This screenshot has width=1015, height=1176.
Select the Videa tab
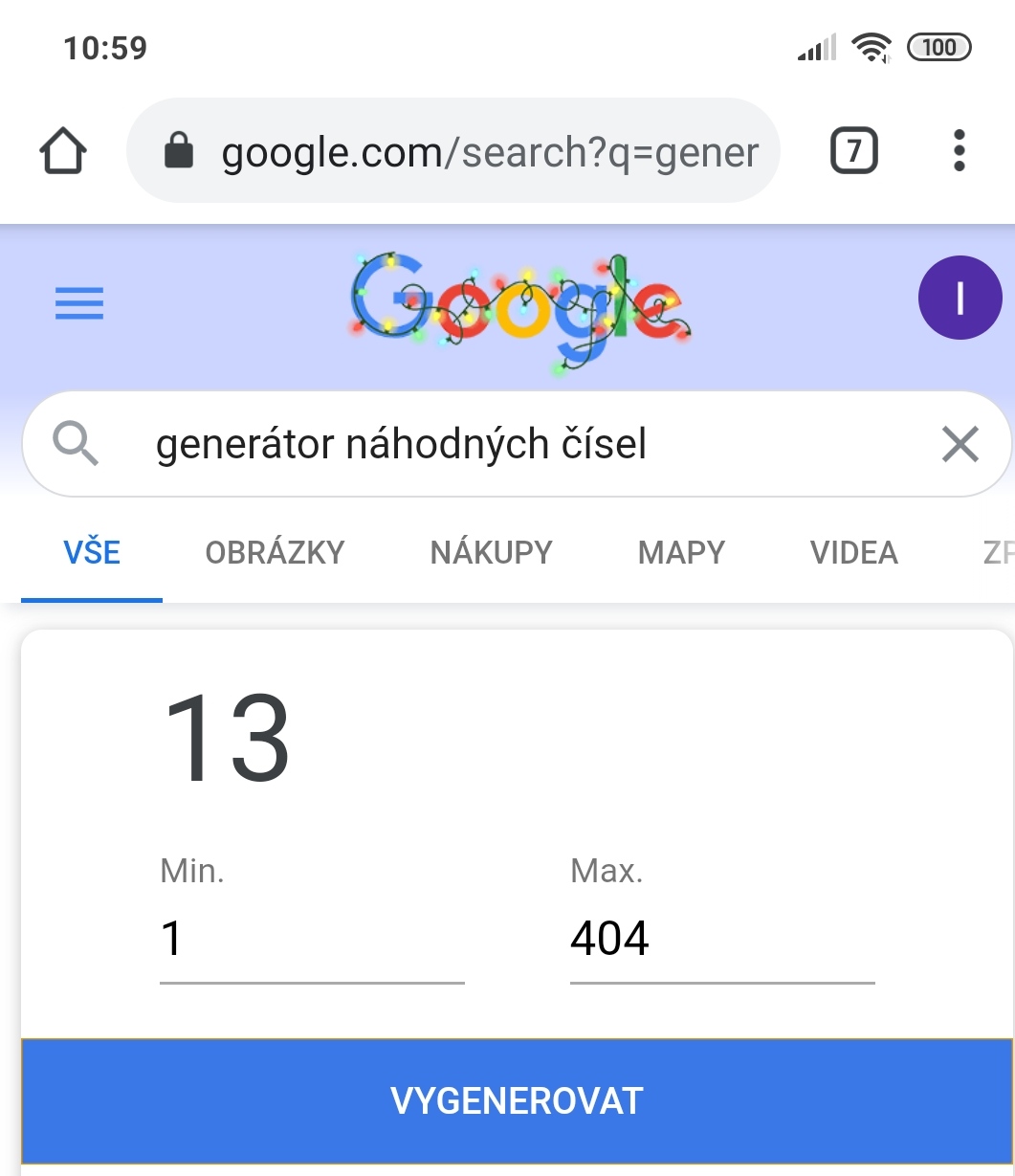click(853, 553)
